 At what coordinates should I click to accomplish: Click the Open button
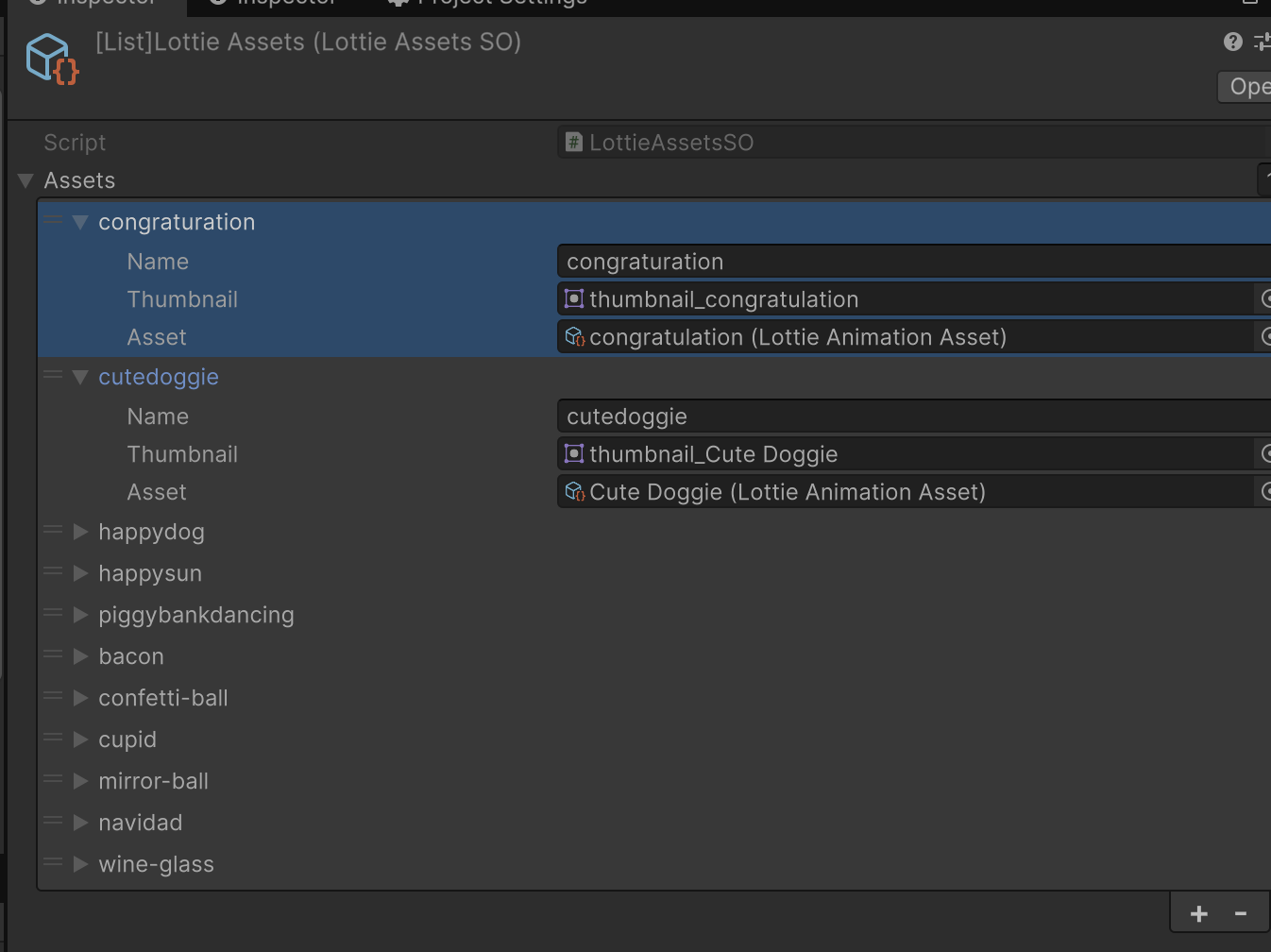pos(1246,87)
